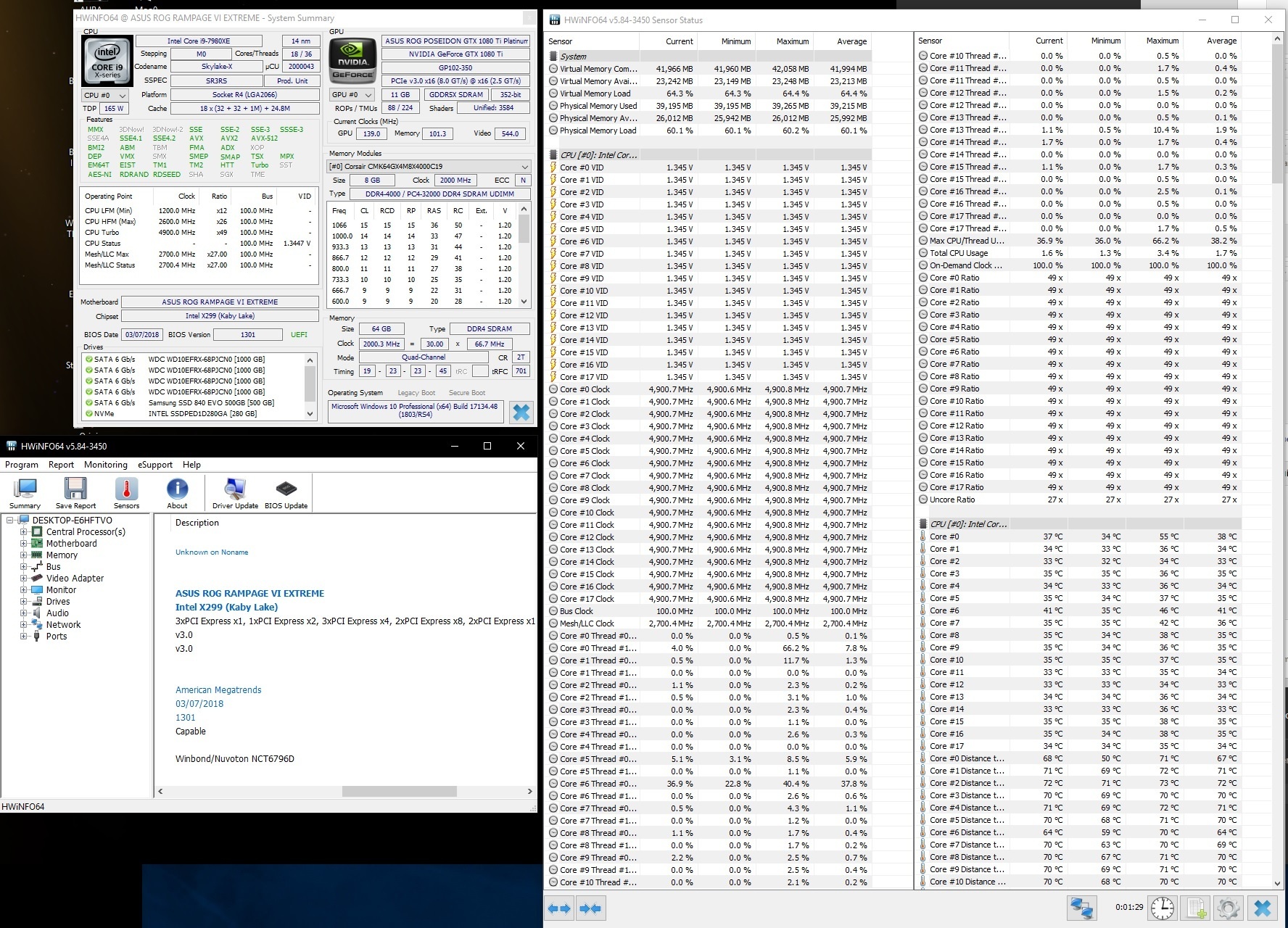Select the INTEL SSDPED1D280GA NVMe entry
Image resolution: width=1288 pixels, height=928 pixels.
click(194, 414)
